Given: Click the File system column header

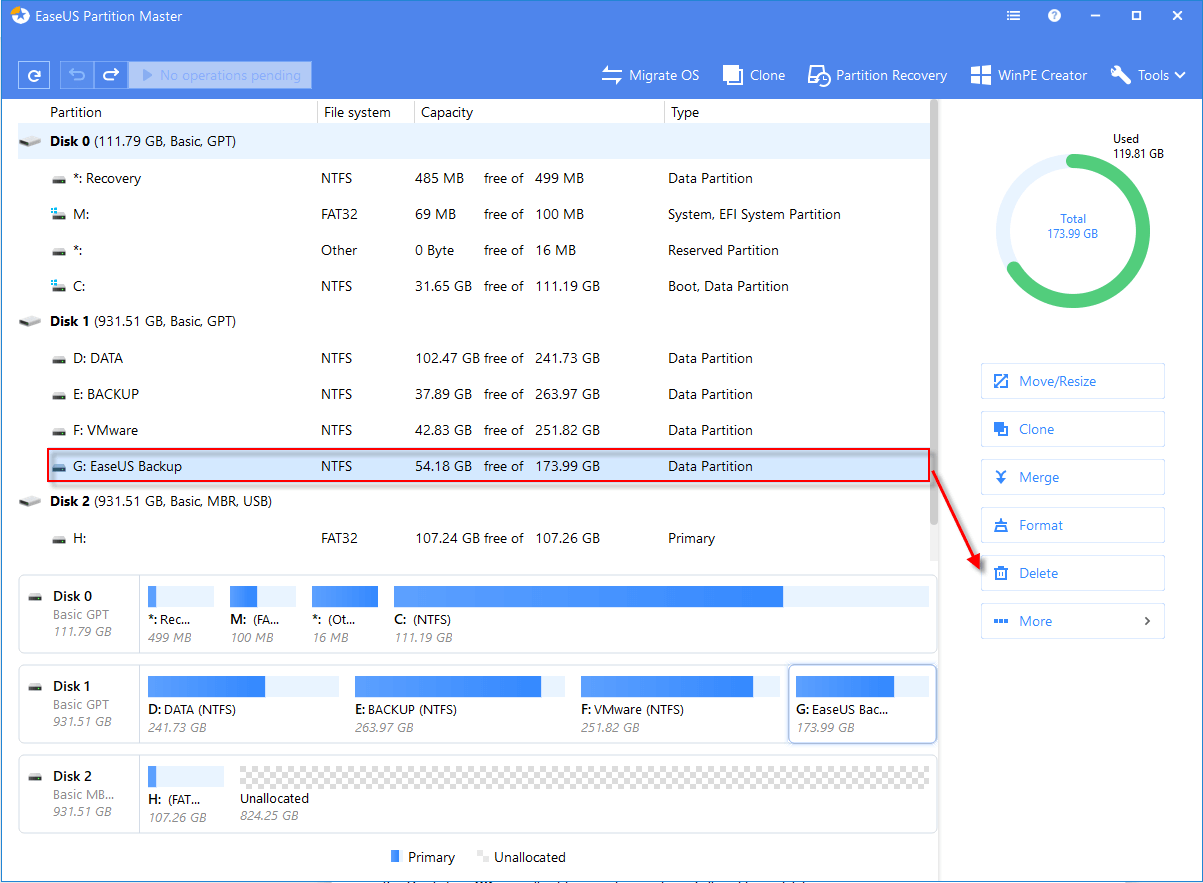Looking at the screenshot, I should [x=357, y=112].
